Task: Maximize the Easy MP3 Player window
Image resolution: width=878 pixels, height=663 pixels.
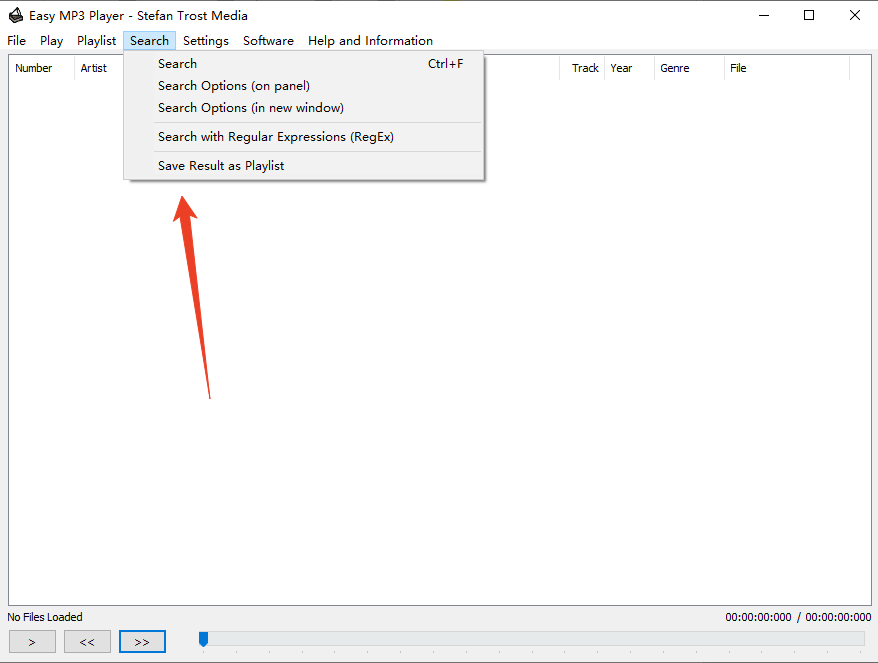Action: (x=809, y=15)
